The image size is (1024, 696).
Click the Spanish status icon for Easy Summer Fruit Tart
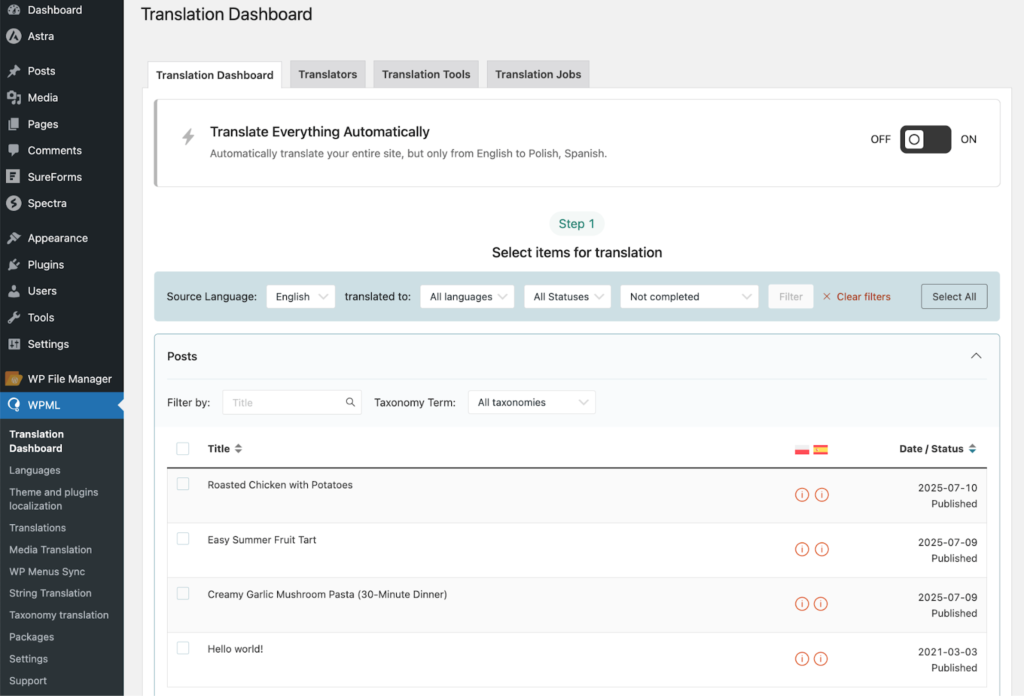tap(822, 549)
